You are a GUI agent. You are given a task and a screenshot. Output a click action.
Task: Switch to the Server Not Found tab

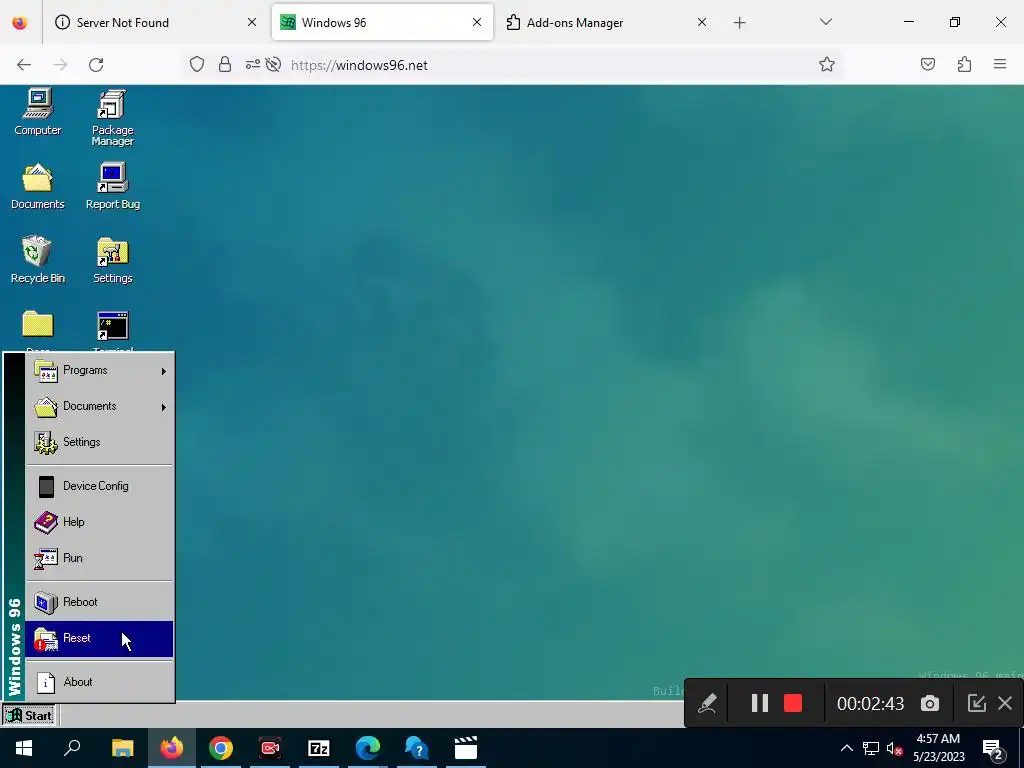(x=155, y=23)
